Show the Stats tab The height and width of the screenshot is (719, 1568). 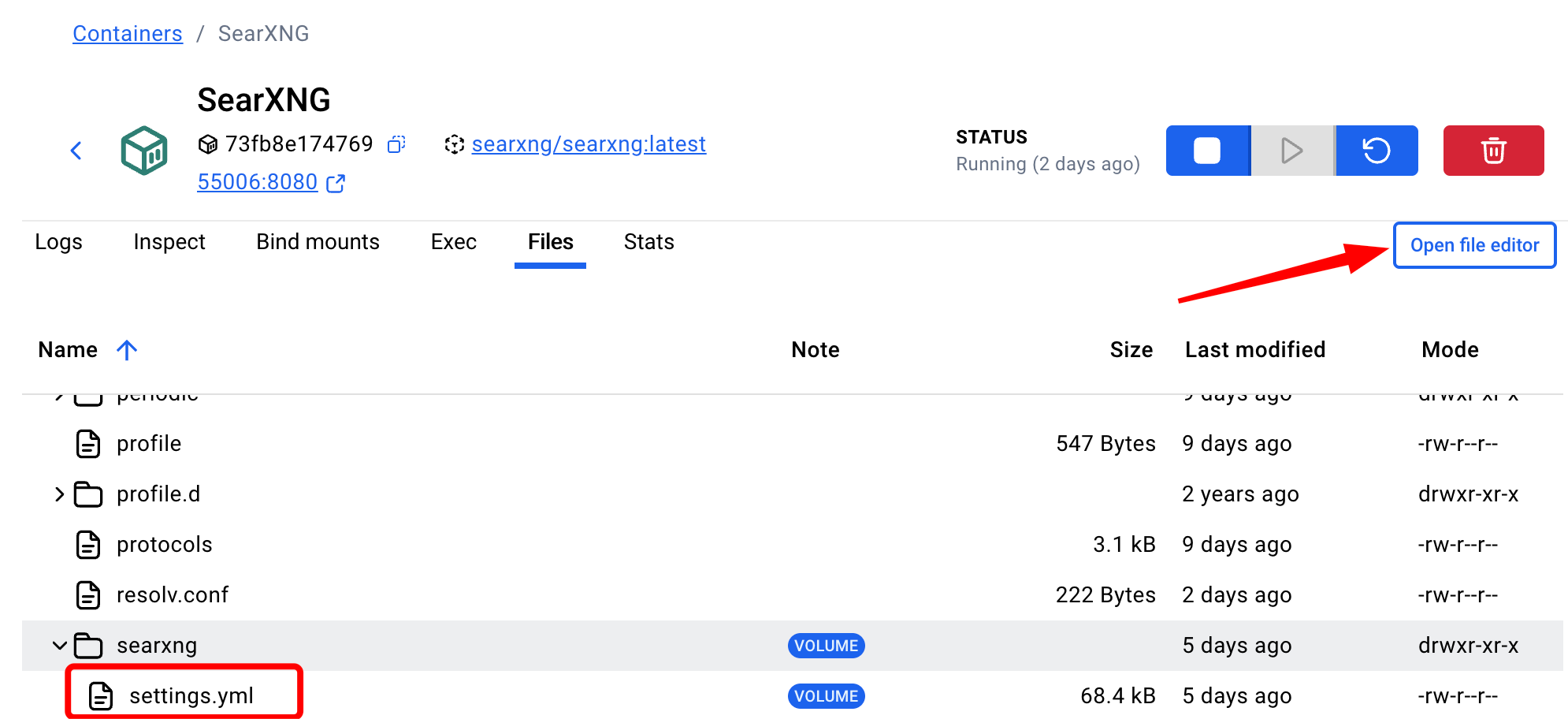pyautogui.click(x=648, y=242)
